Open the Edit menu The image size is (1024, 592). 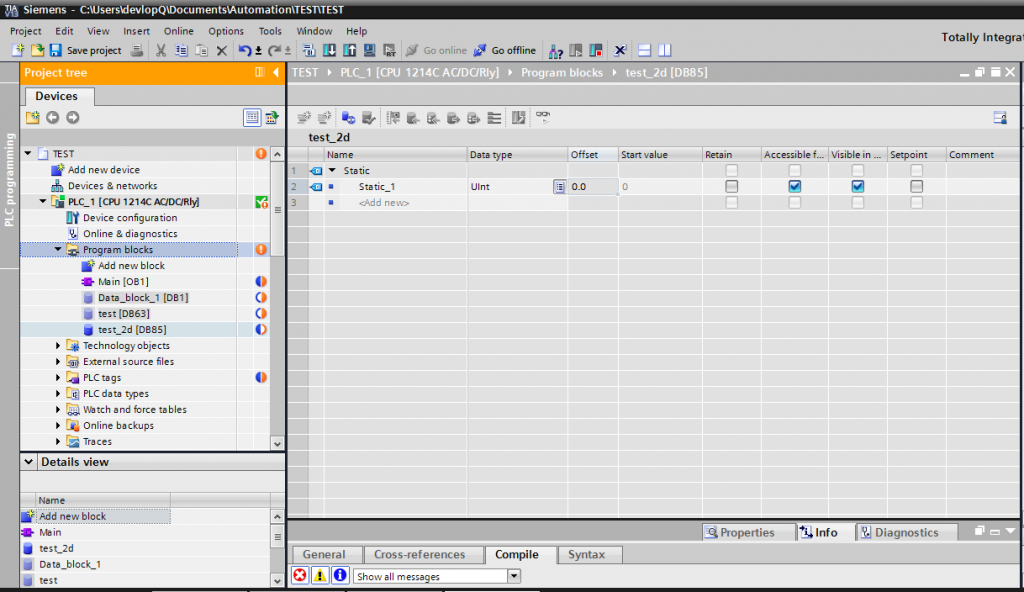click(64, 31)
